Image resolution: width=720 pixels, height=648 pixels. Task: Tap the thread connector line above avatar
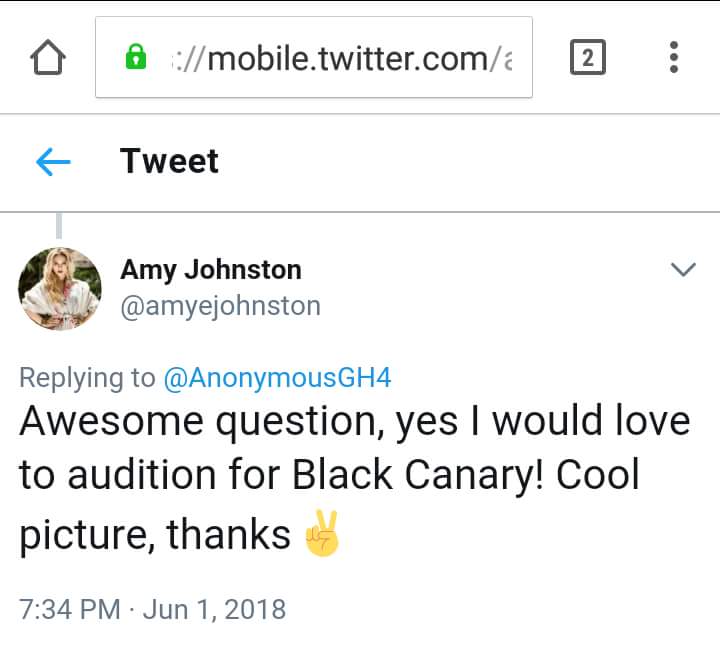(x=59, y=226)
